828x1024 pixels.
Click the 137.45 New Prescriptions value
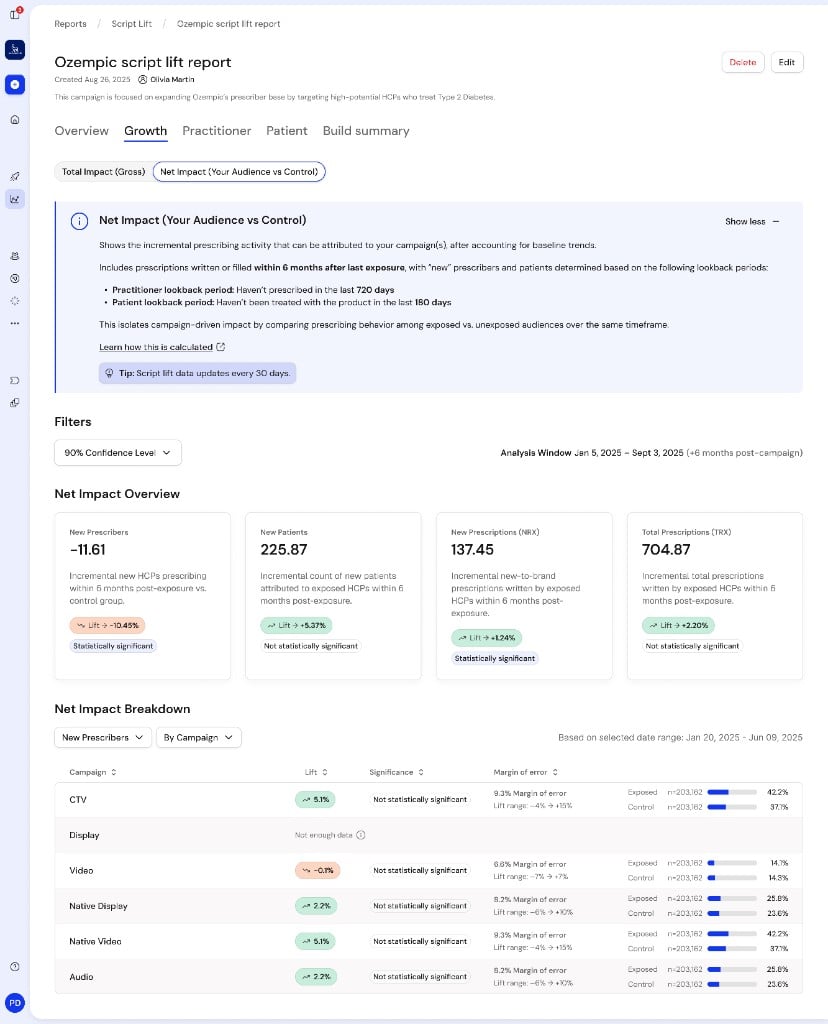472,550
